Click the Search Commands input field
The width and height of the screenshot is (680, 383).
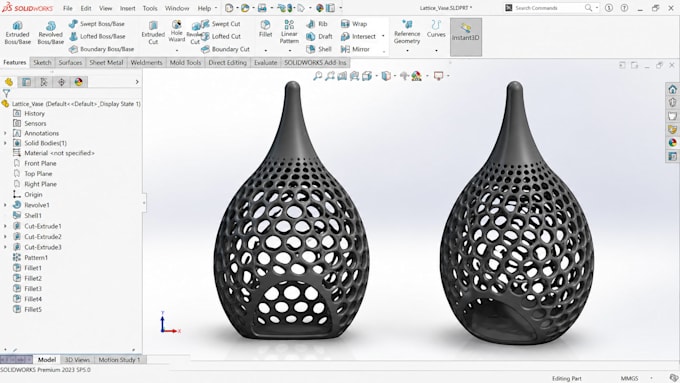click(x=549, y=8)
